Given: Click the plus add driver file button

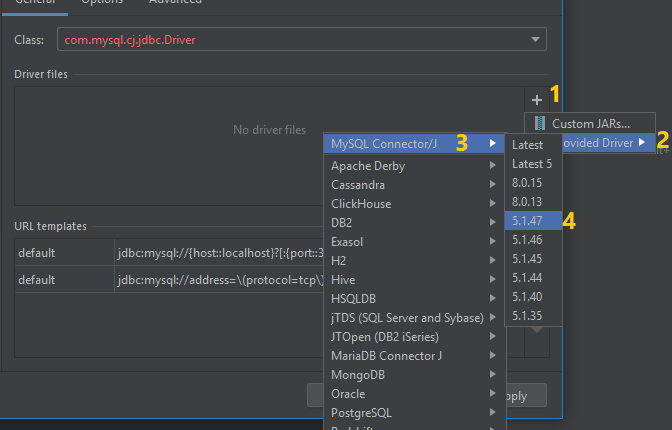Looking at the screenshot, I should point(537,100).
